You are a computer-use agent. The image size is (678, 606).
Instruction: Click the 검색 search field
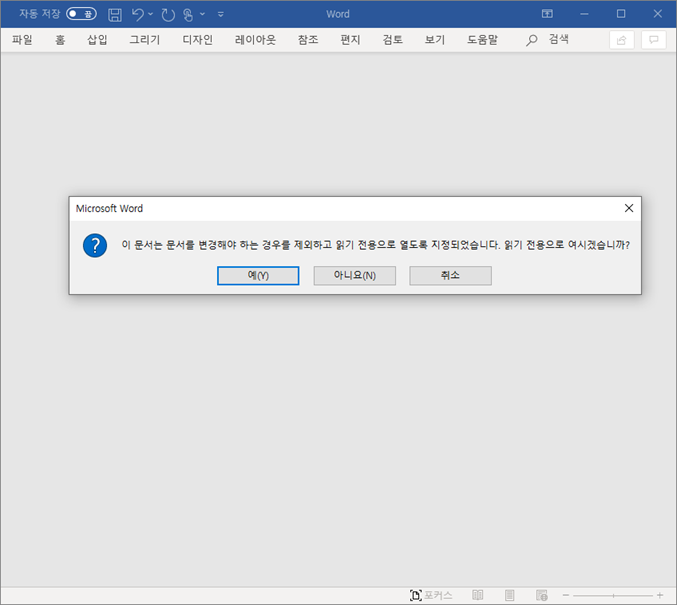559,39
